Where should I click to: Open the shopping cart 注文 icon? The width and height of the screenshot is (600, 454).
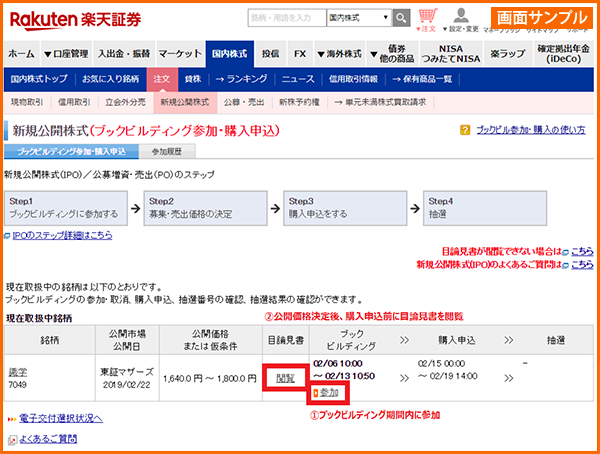[427, 20]
